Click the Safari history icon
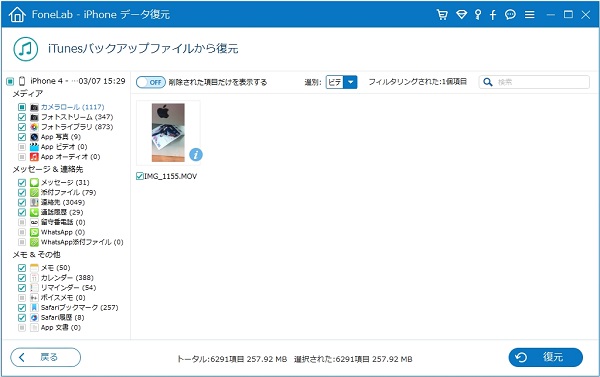This screenshot has width=600, height=377. [x=34, y=318]
